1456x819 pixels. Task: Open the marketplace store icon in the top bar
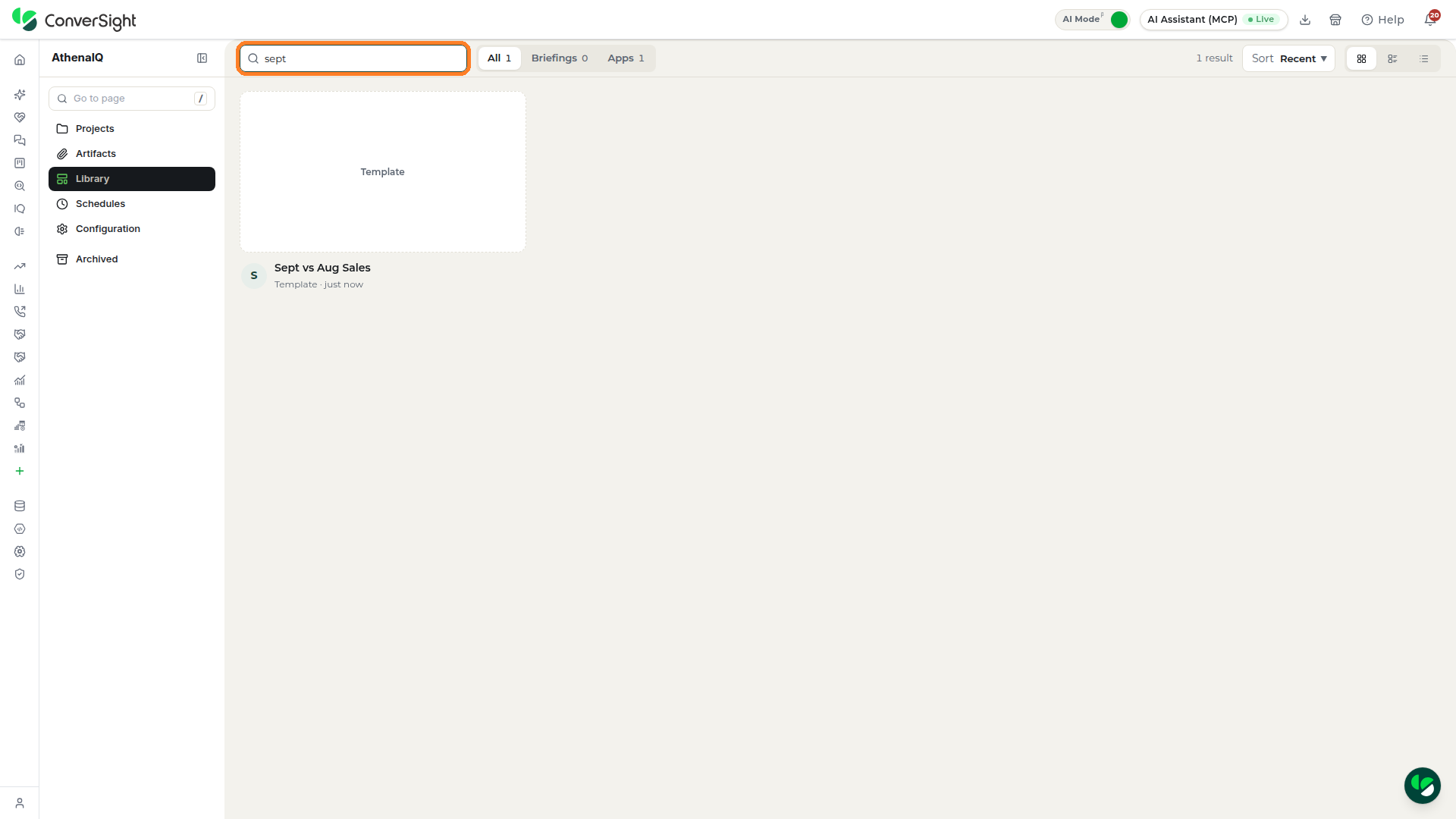(1335, 20)
